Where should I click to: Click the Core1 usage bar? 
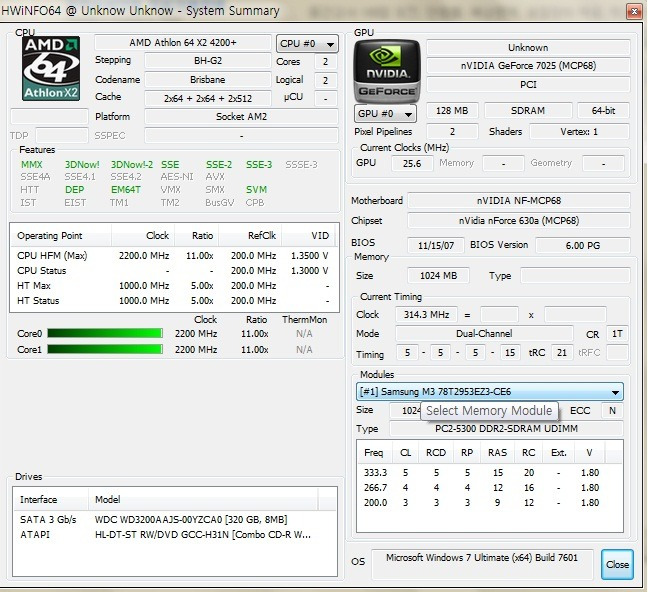click(105, 349)
